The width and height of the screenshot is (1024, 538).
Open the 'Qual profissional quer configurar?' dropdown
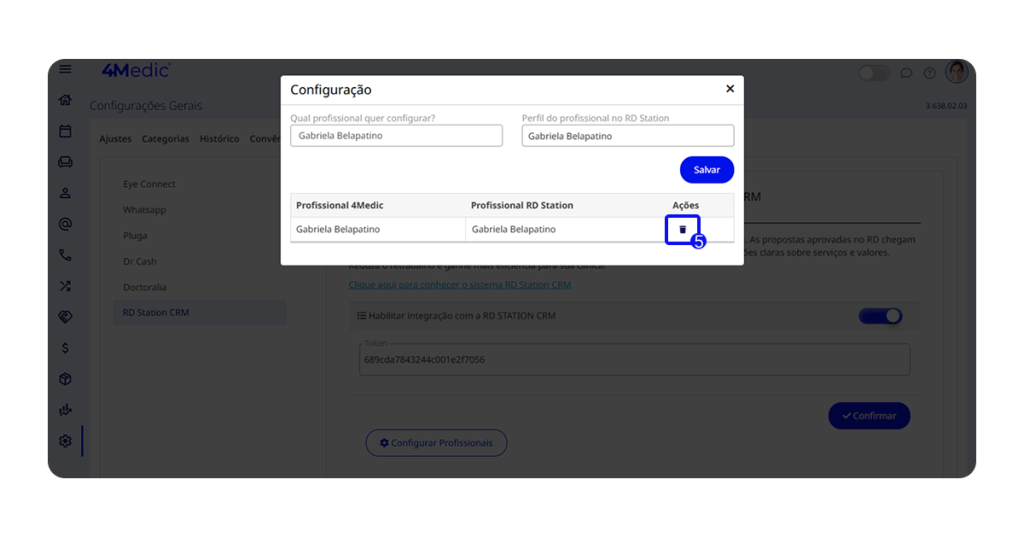pos(396,136)
